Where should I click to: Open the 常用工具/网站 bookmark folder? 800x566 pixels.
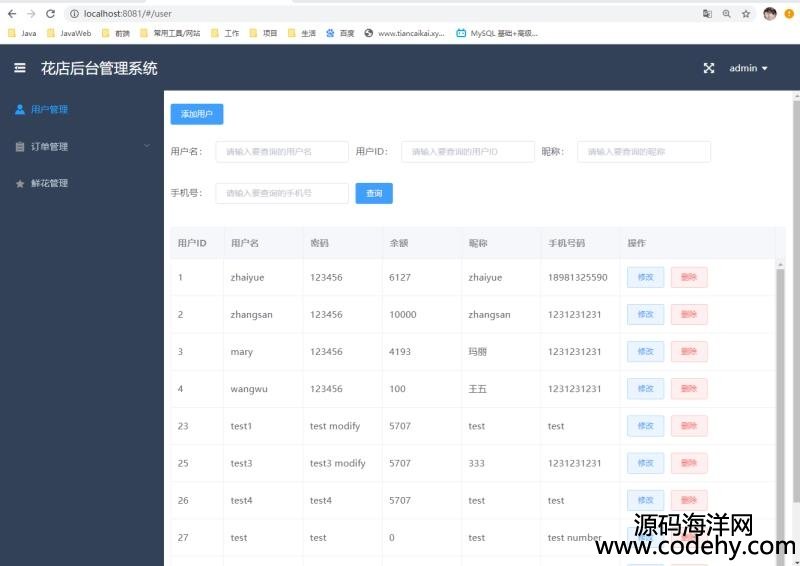point(170,33)
